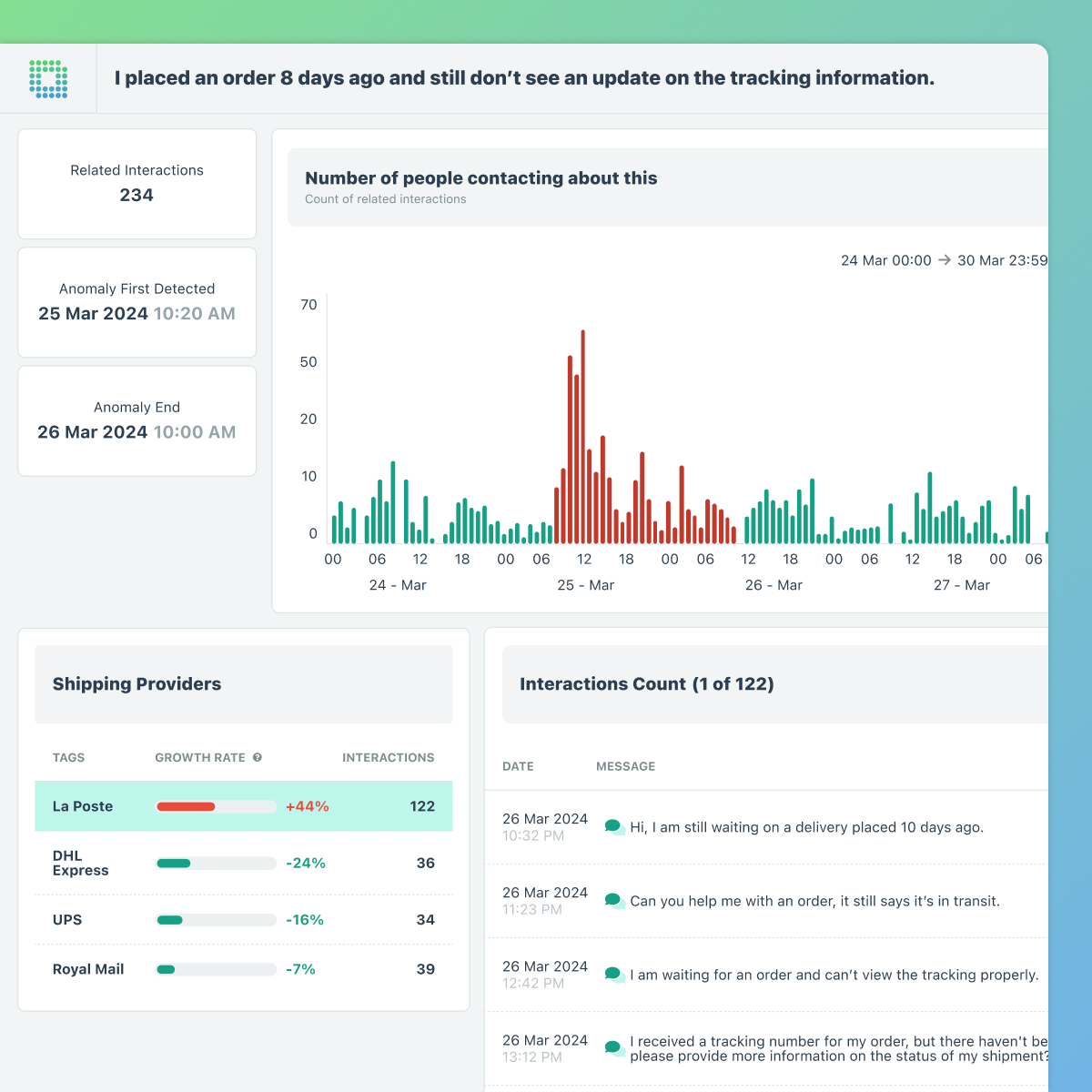The width and height of the screenshot is (1092, 1092).
Task: Click the chat bubble beside the 13:12 PM message
Action: pos(613,1046)
